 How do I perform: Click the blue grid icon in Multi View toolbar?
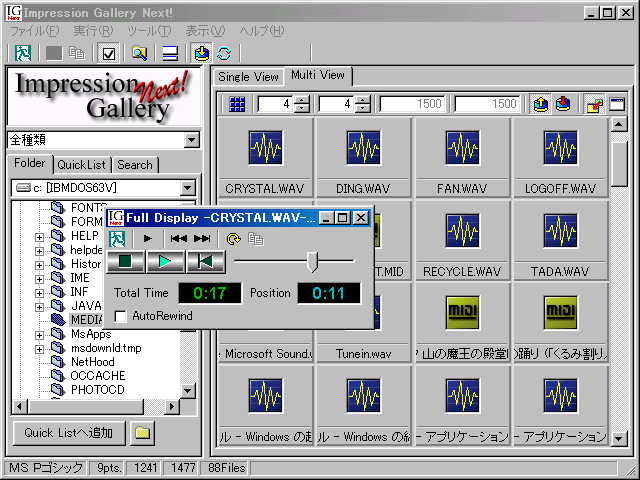pyautogui.click(x=237, y=104)
